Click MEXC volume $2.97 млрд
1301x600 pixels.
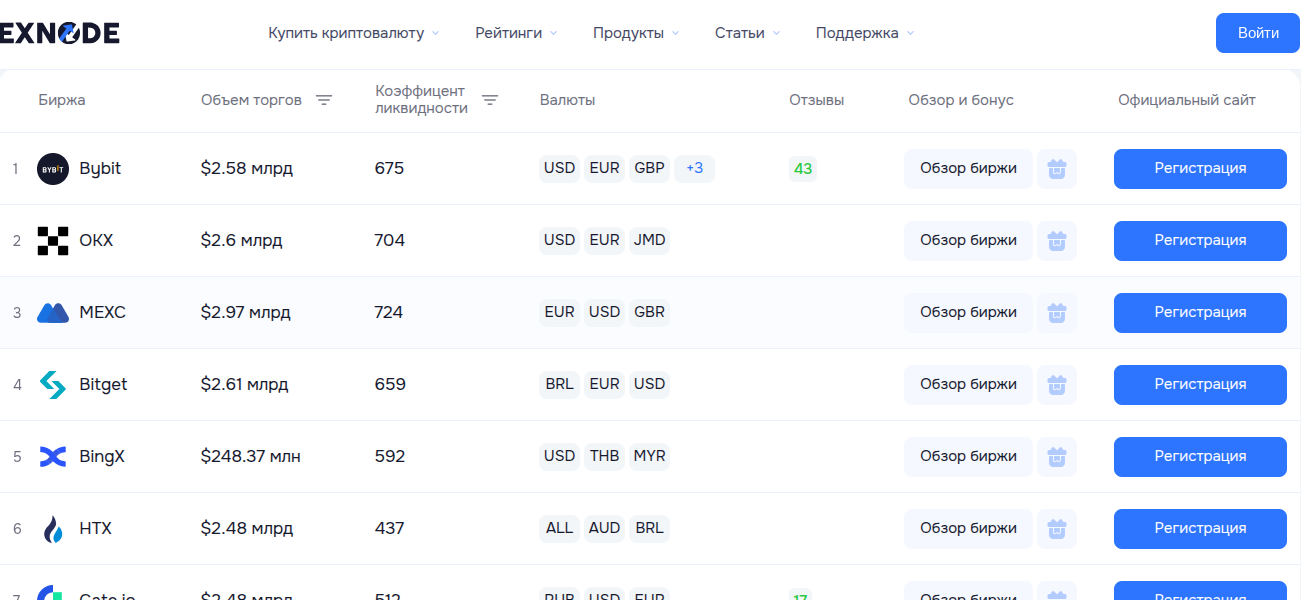coord(246,313)
